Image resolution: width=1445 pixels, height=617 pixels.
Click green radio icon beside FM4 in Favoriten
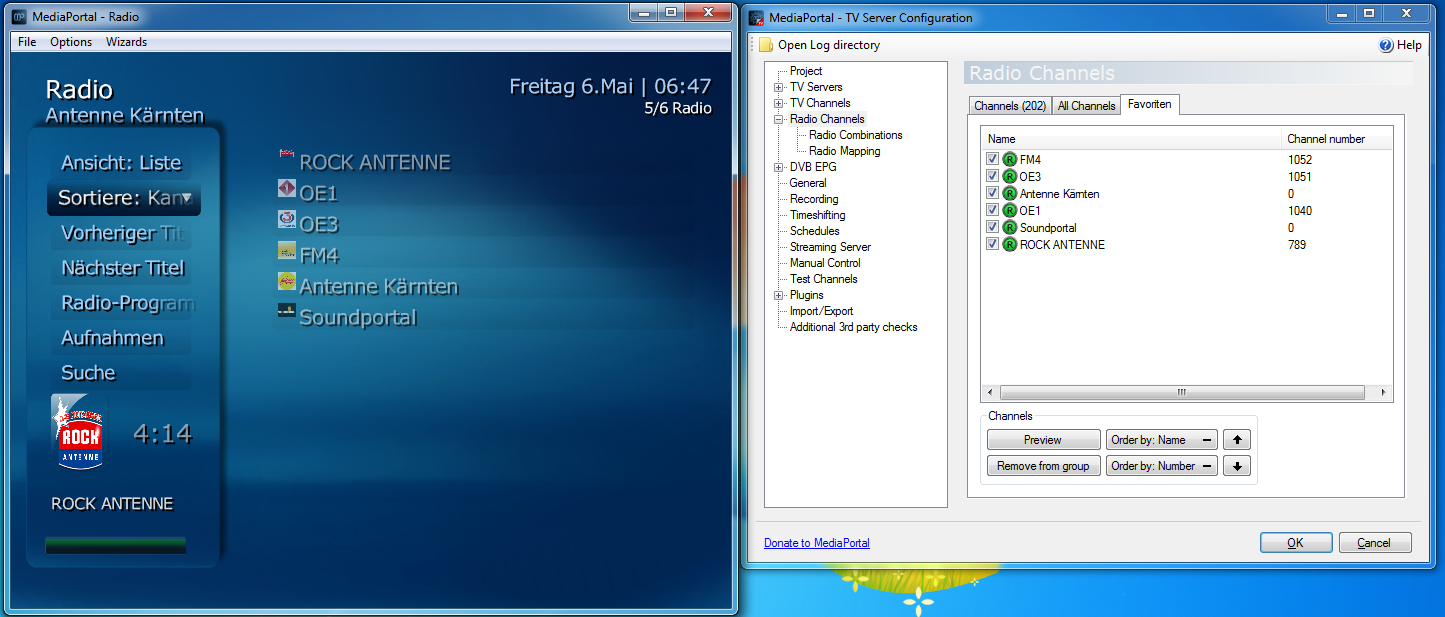coord(1009,159)
